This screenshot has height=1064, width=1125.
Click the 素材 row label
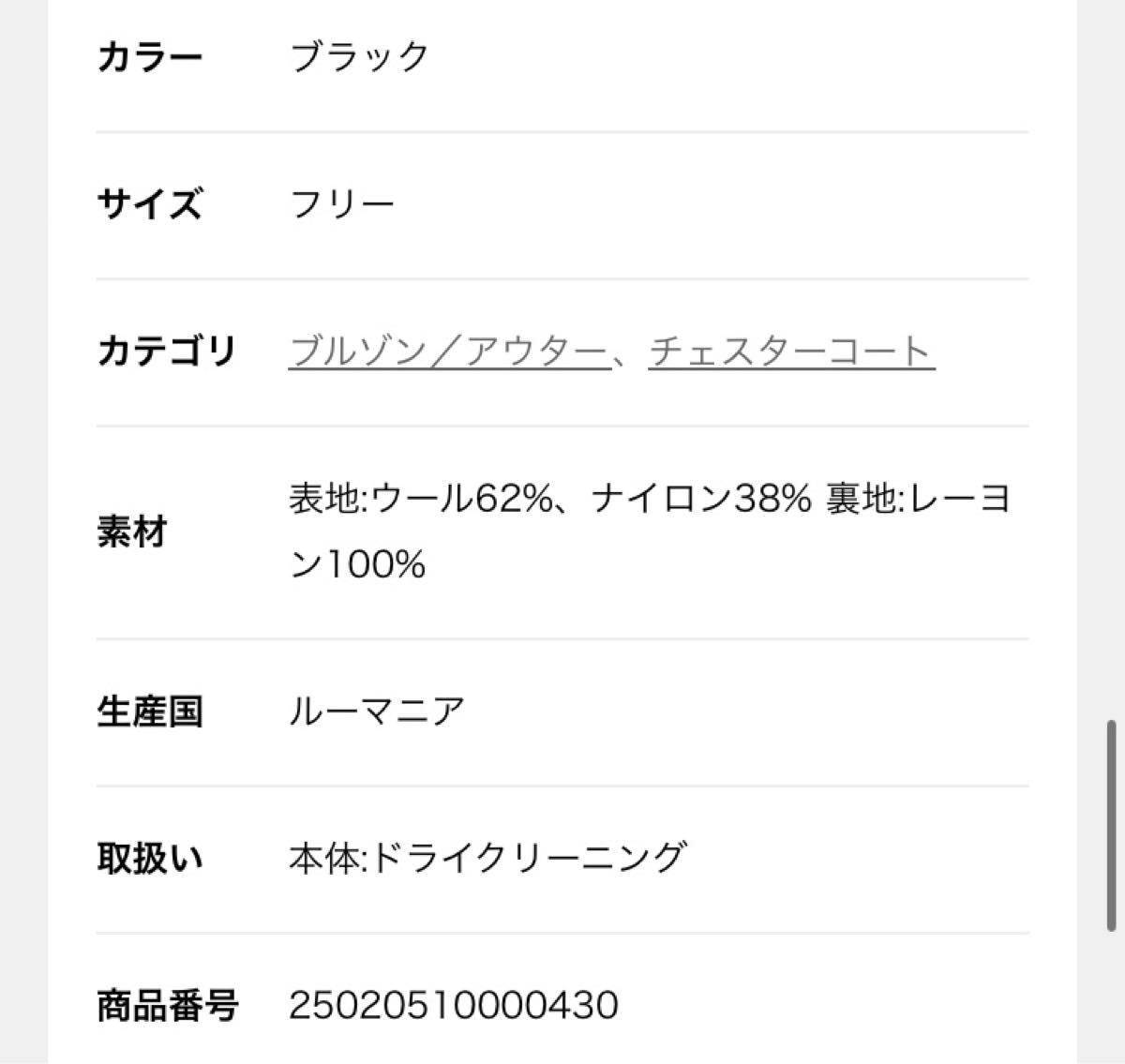point(132,532)
